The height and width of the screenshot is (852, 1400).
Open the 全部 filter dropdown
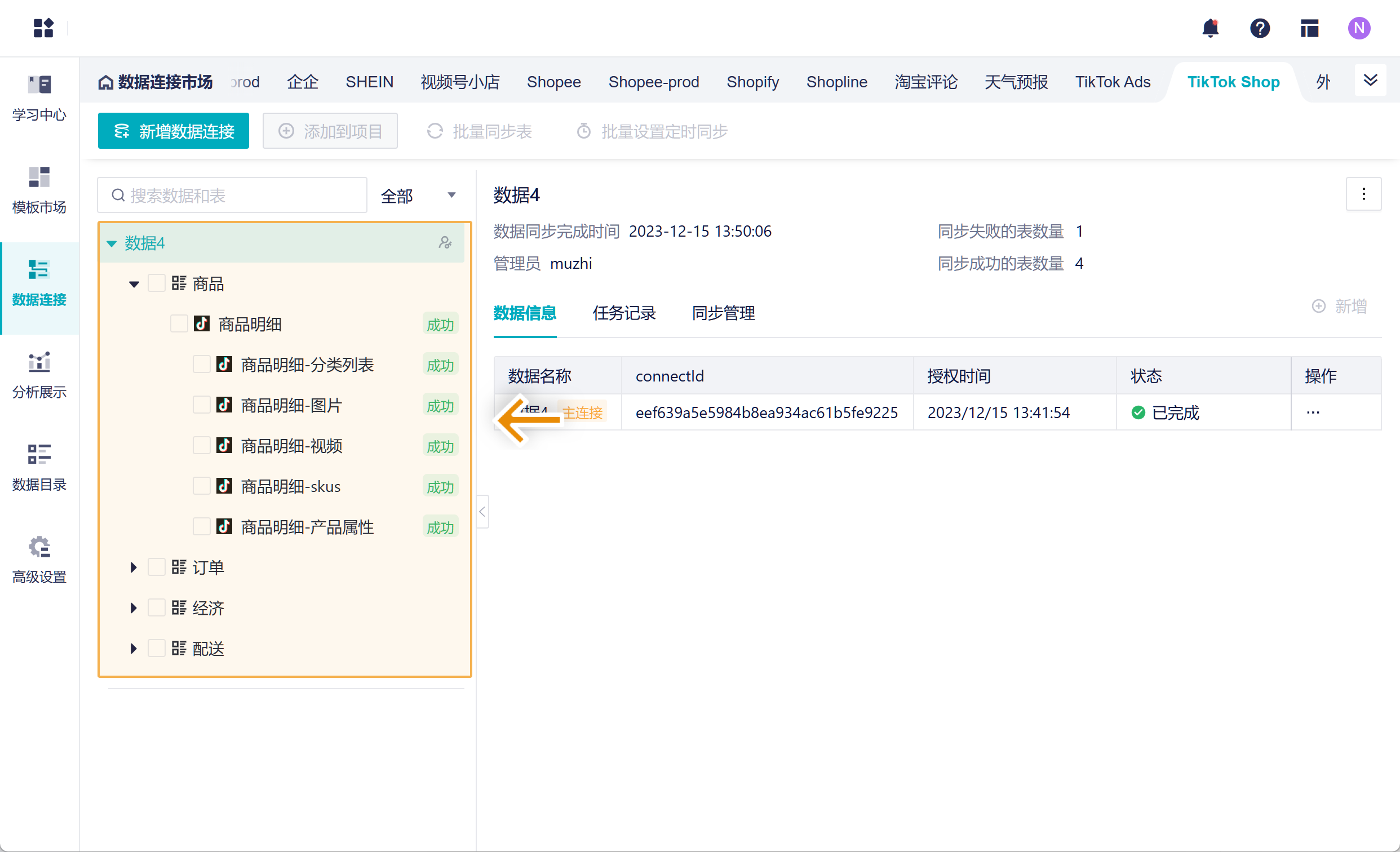418,196
